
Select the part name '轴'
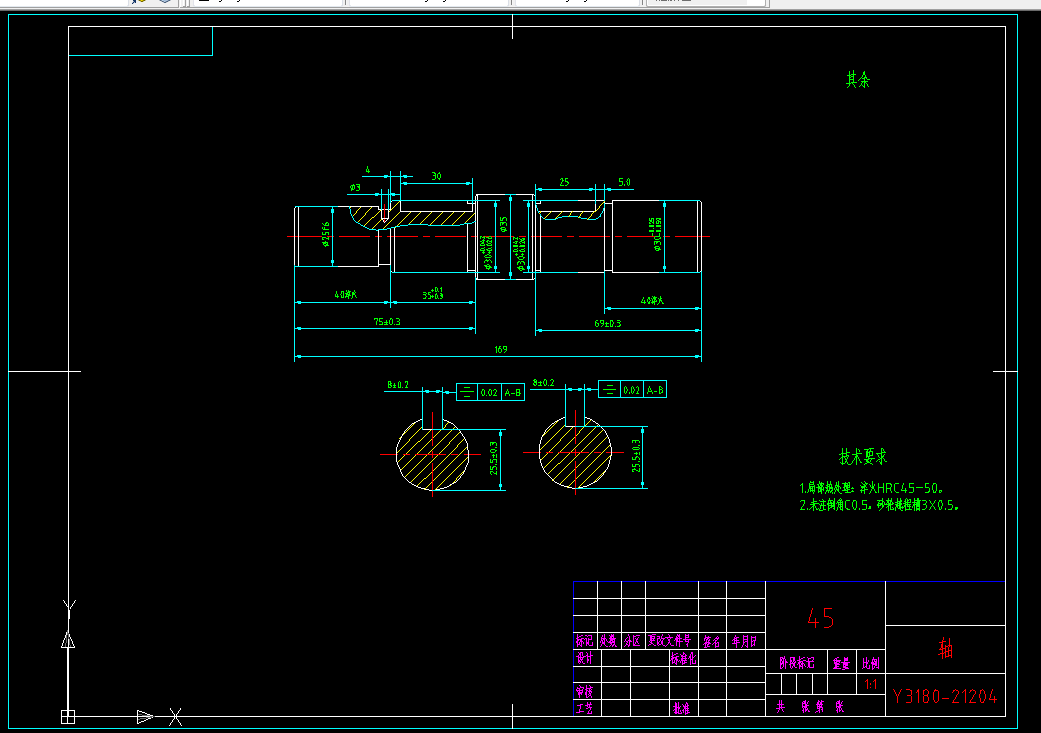click(945, 648)
